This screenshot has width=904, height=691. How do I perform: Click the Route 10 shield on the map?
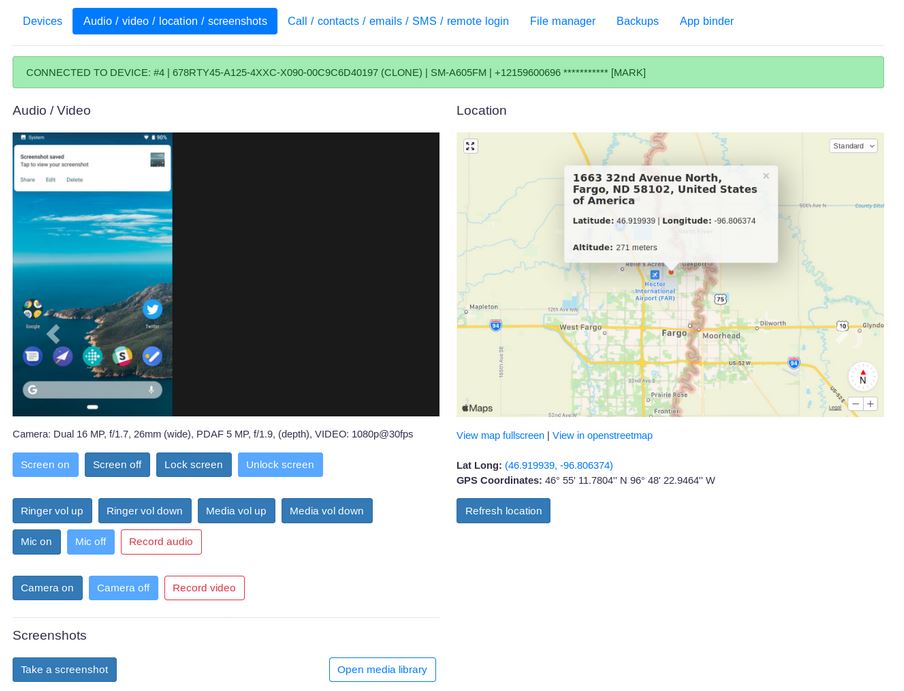click(x=842, y=326)
